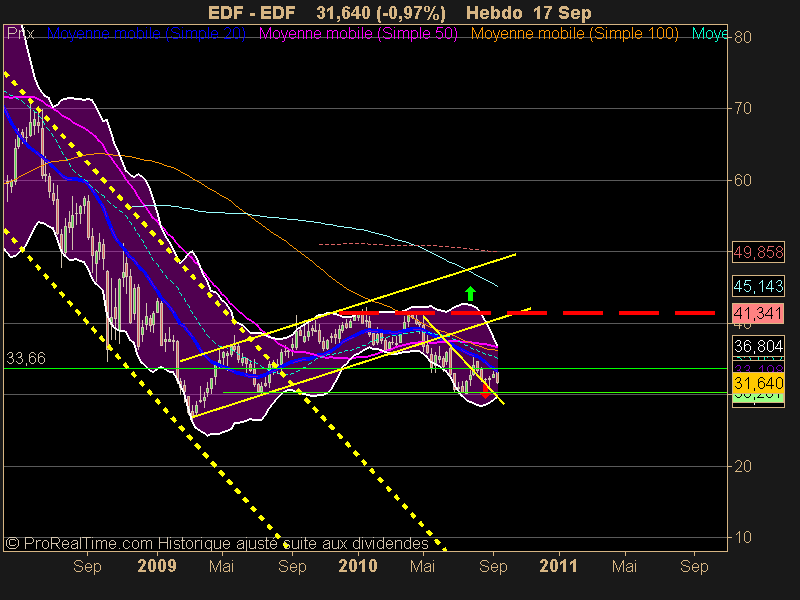Image resolution: width=800 pixels, height=600 pixels.
Task: Select the Moyenne mobile (Simple 50) legend
Action: [x=358, y=34]
